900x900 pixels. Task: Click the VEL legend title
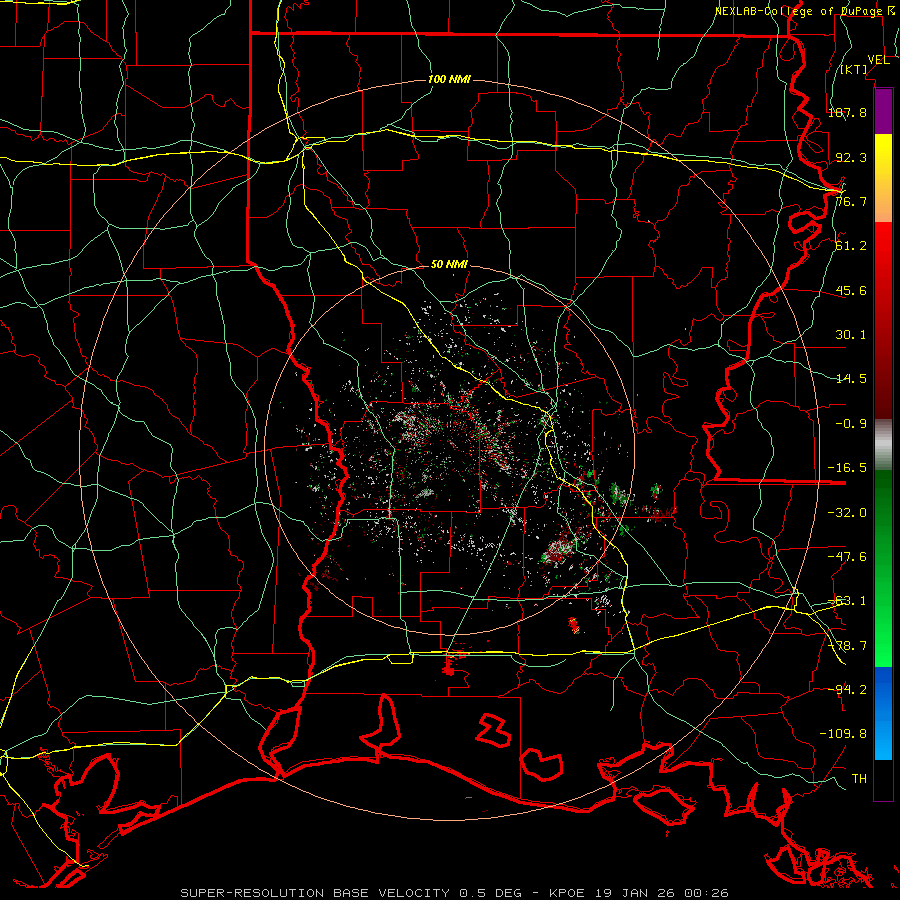[x=878, y=60]
